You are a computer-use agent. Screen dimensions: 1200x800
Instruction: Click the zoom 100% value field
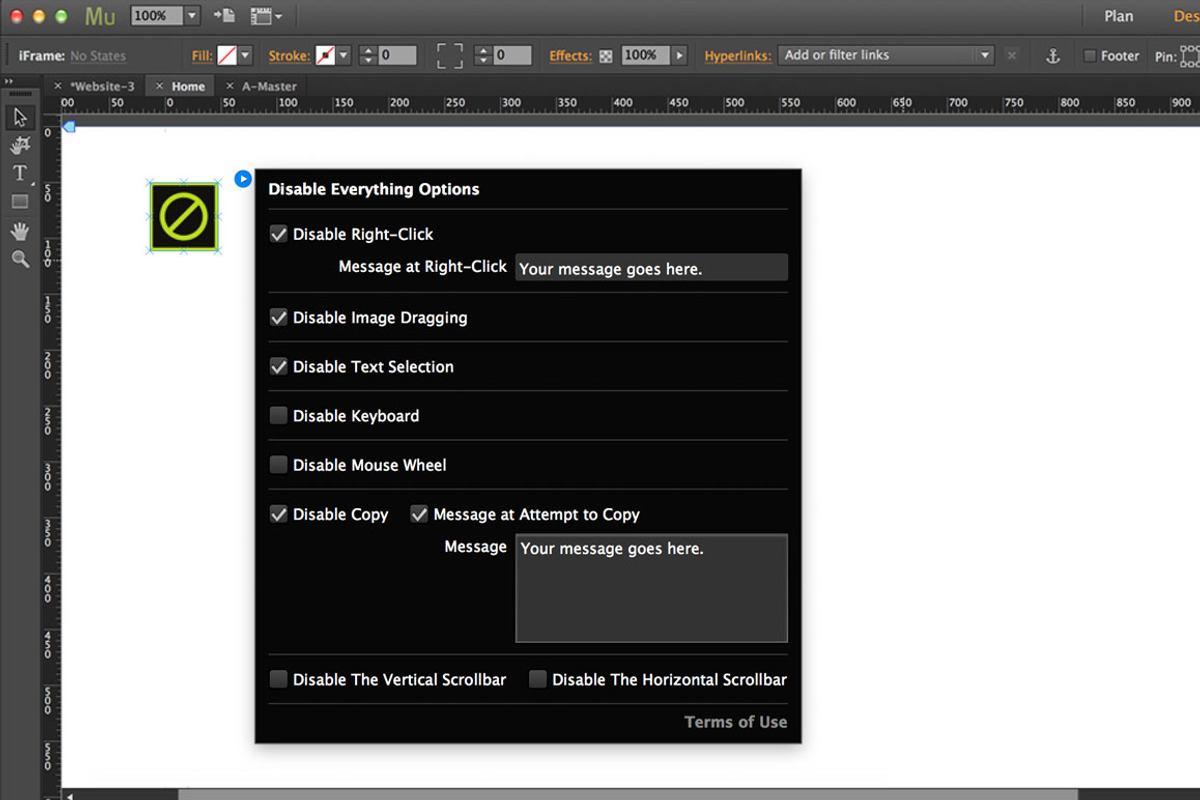click(x=157, y=16)
